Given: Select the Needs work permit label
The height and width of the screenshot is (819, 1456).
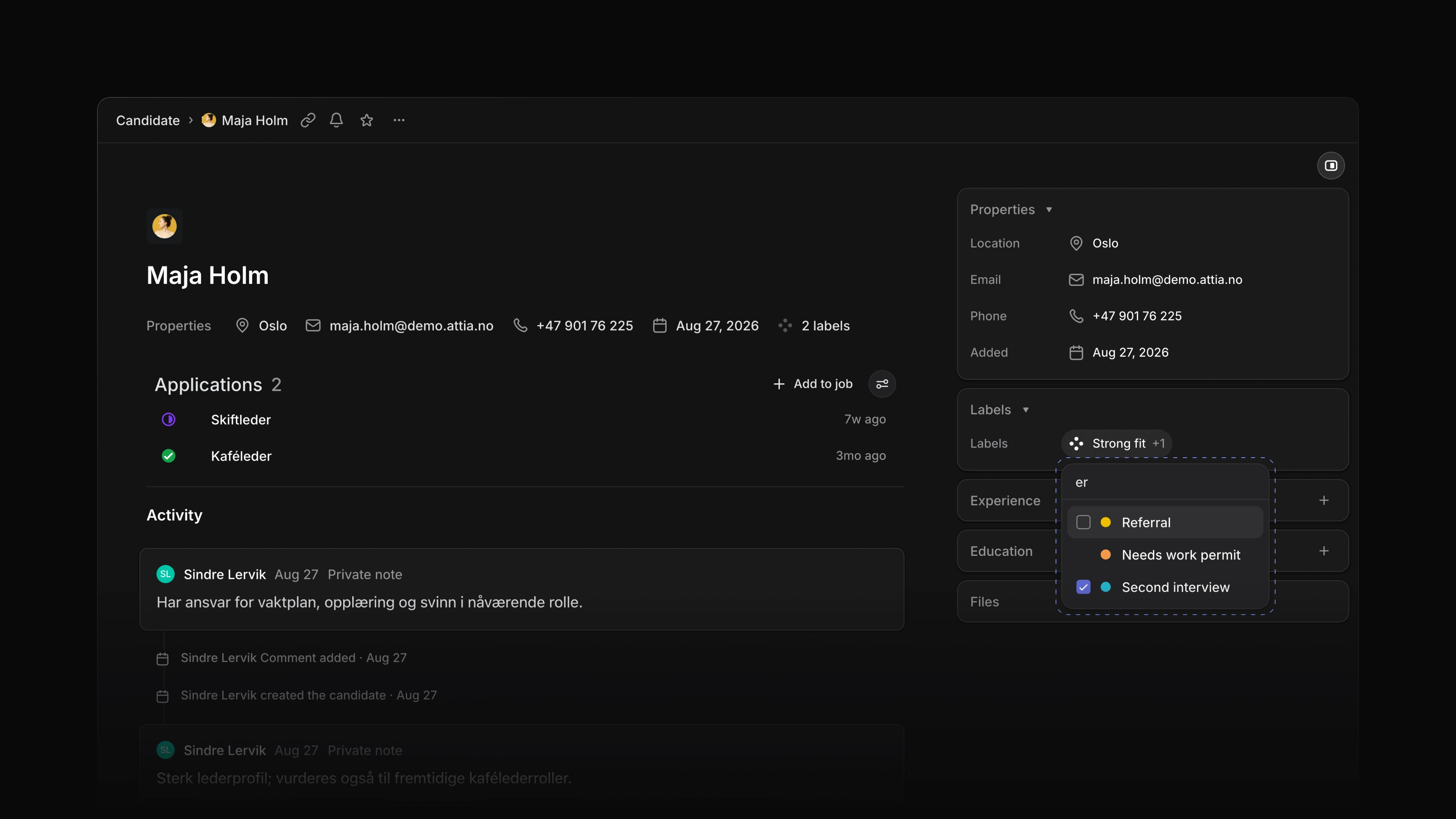Looking at the screenshot, I should [x=1165, y=555].
